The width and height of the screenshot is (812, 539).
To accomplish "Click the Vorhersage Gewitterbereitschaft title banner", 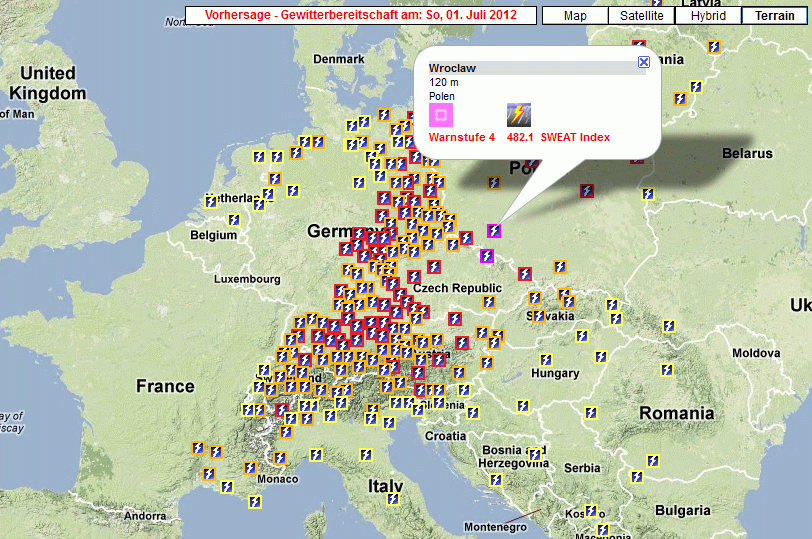I will (360, 15).
